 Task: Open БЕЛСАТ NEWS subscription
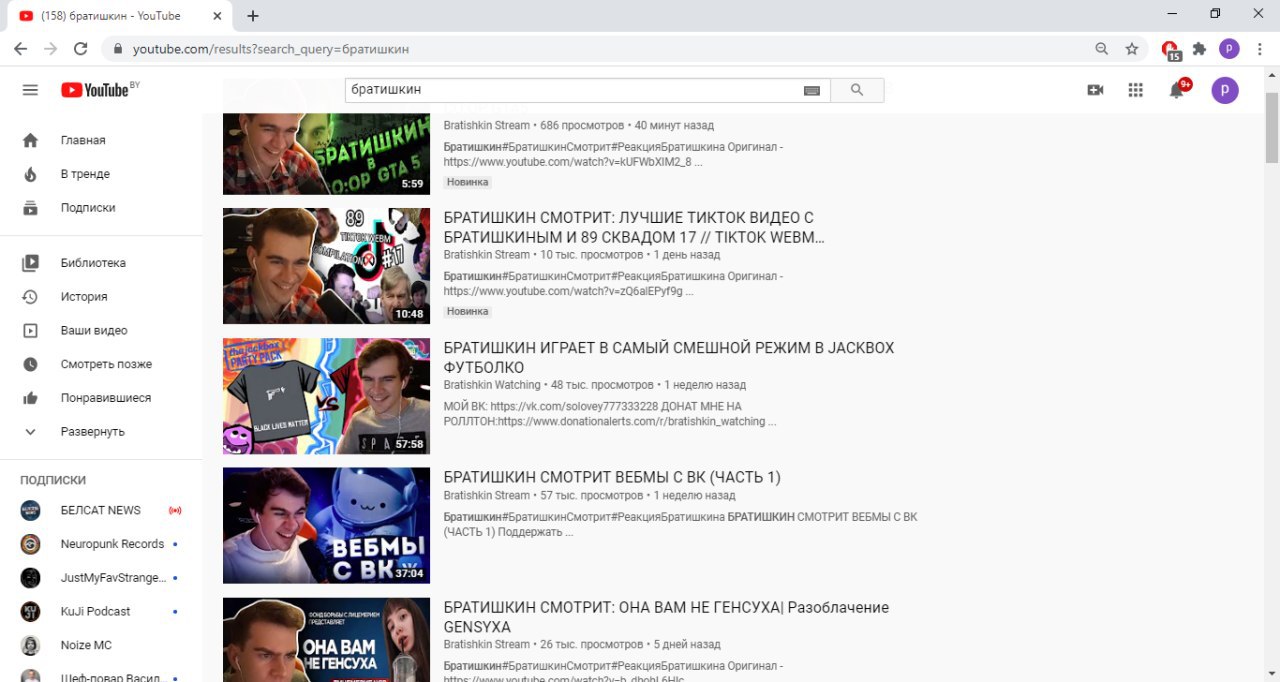coord(101,510)
